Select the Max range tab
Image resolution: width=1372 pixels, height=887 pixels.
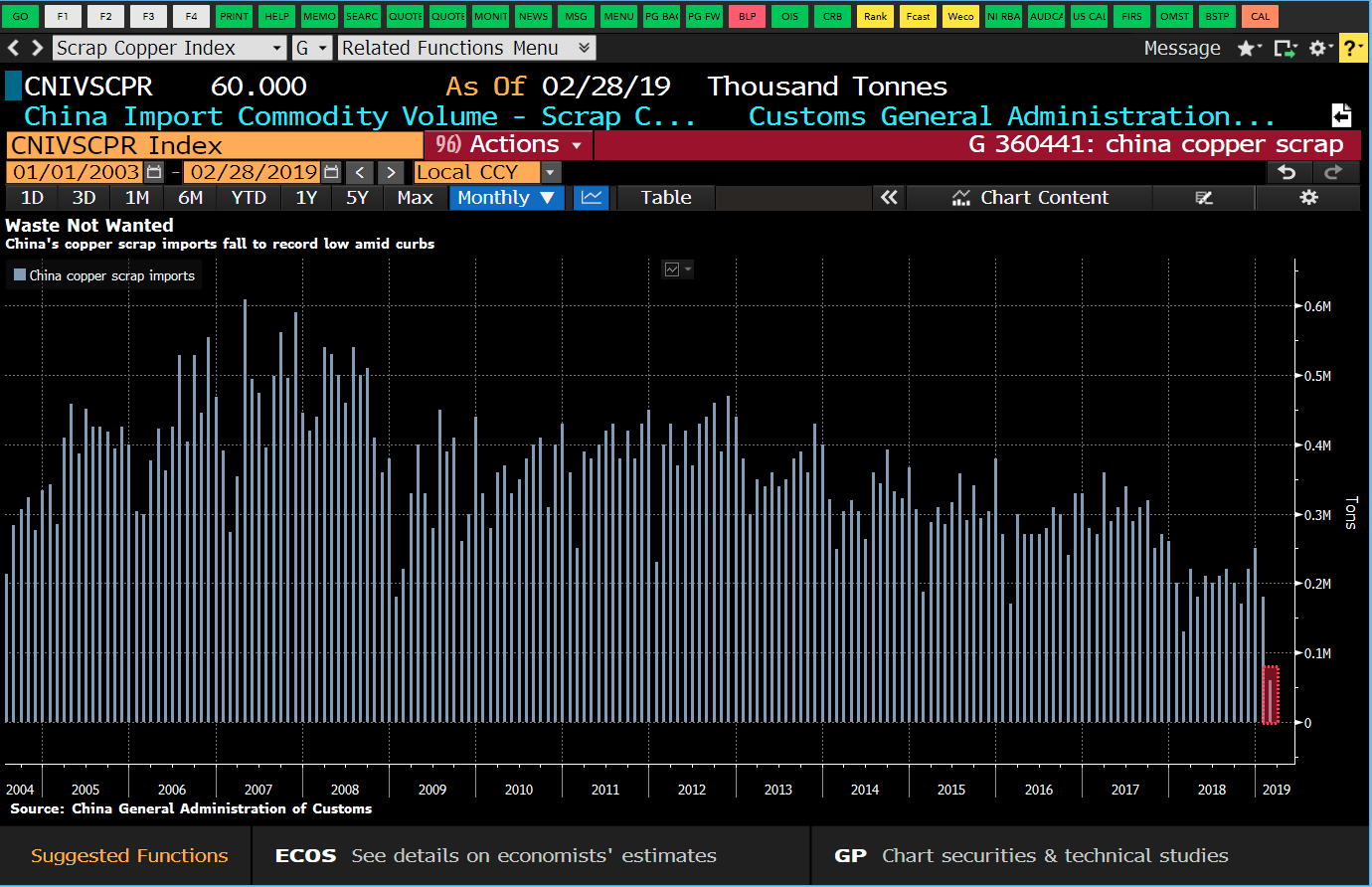click(x=415, y=198)
